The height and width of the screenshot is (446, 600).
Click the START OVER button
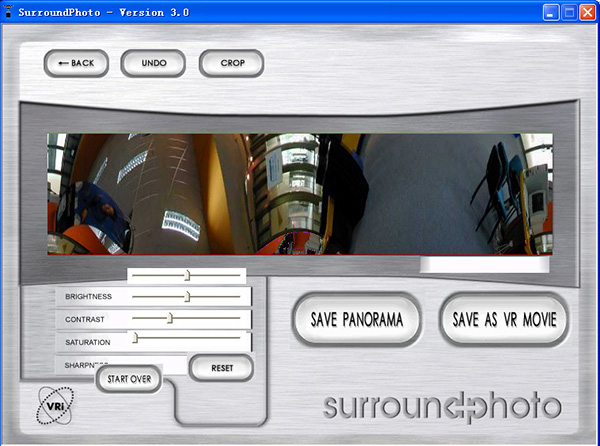click(129, 379)
